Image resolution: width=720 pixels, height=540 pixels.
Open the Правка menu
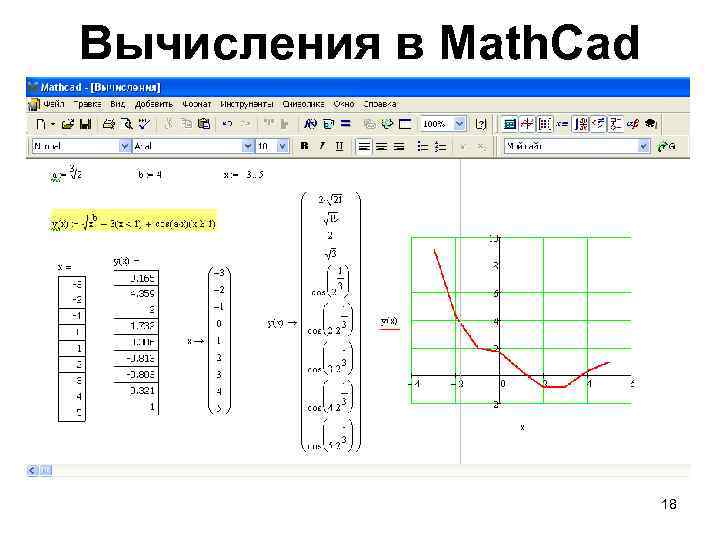(x=87, y=104)
